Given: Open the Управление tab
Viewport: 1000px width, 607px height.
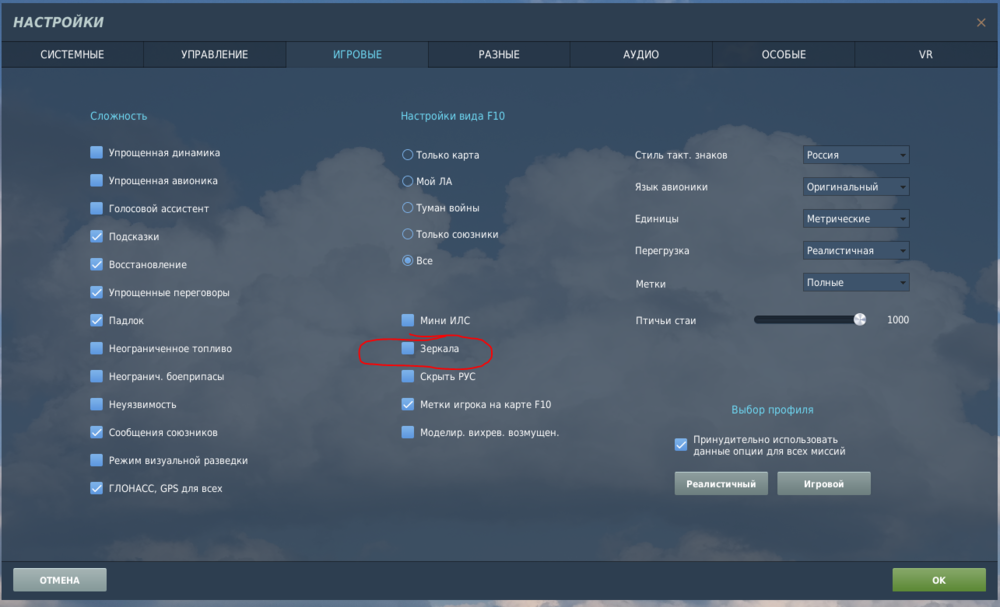Looking at the screenshot, I should tap(214, 55).
